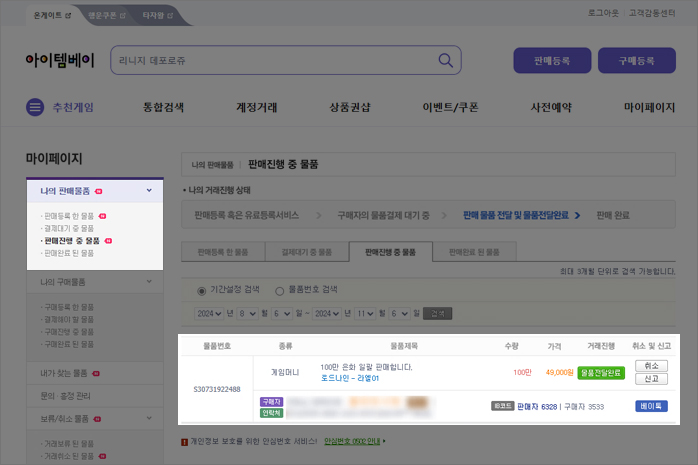Open the end day dropdown next to 11 월
This screenshot has width=698, height=465.
click(400, 314)
